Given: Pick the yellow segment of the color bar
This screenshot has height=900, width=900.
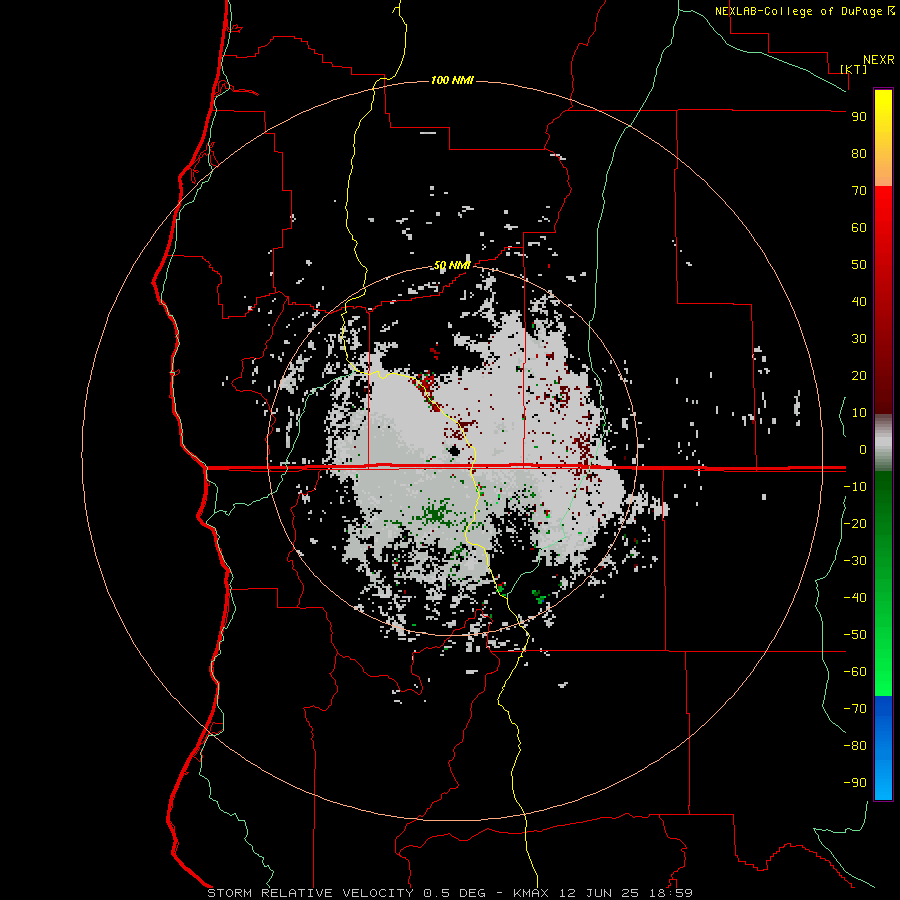Looking at the screenshot, I should [883, 138].
